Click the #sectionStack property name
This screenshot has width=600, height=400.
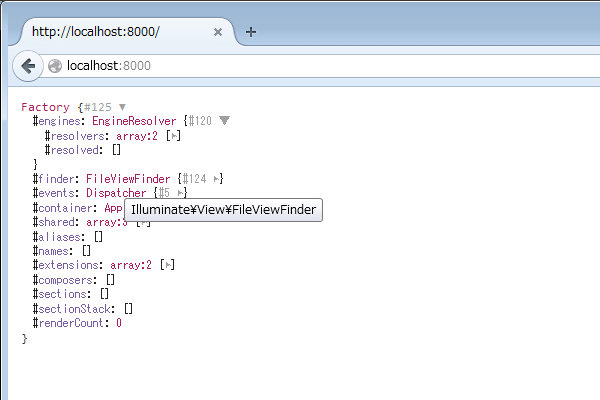[x=72, y=309]
